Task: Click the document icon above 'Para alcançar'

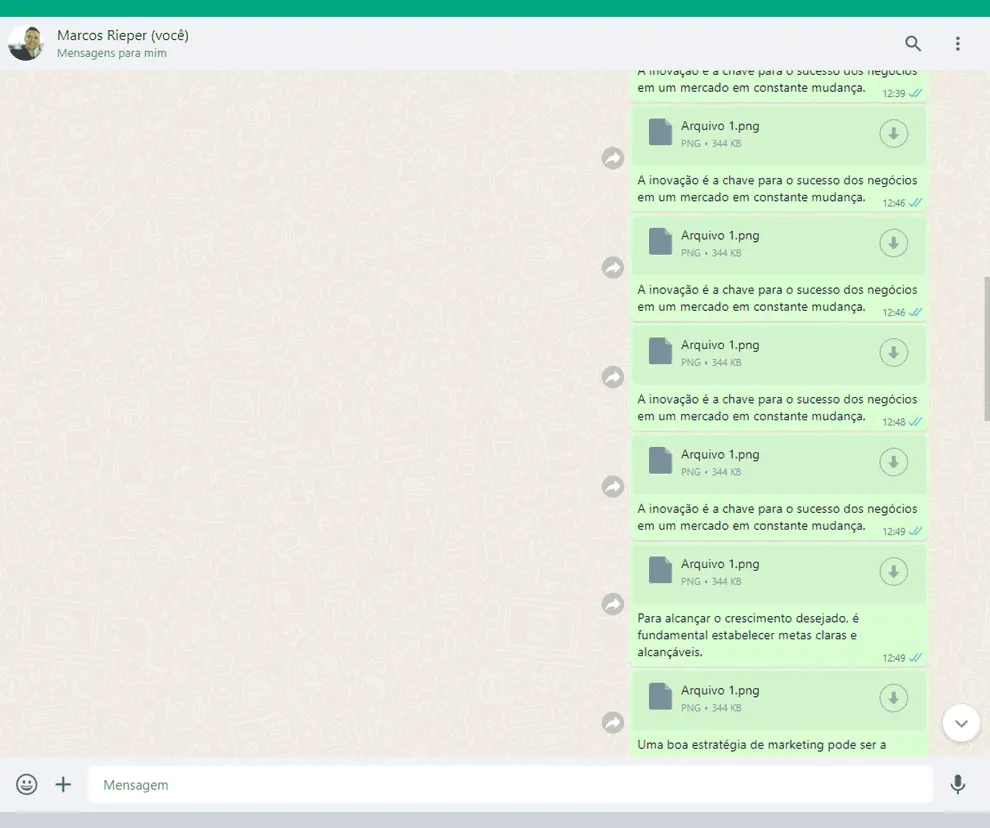Action: [x=660, y=570]
